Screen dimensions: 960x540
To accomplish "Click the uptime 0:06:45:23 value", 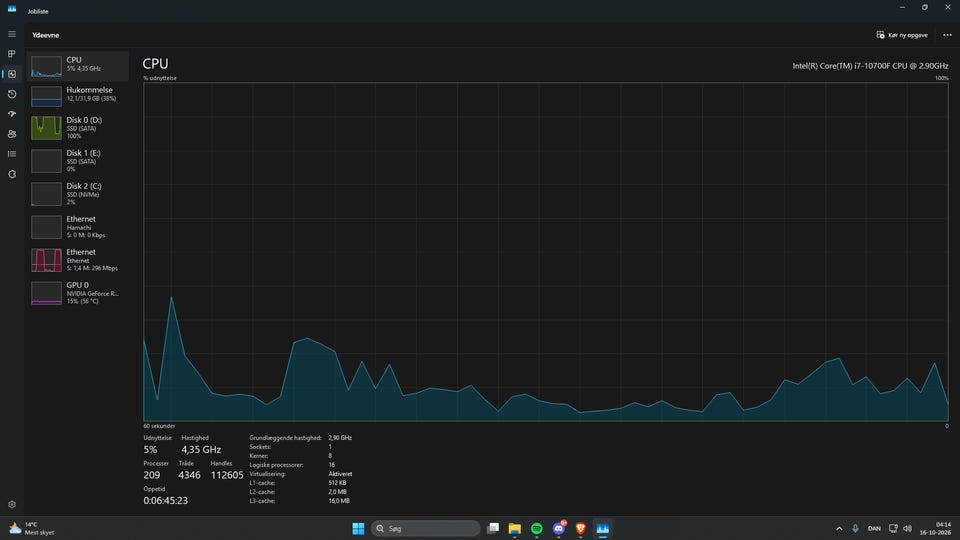I will click(x=165, y=500).
